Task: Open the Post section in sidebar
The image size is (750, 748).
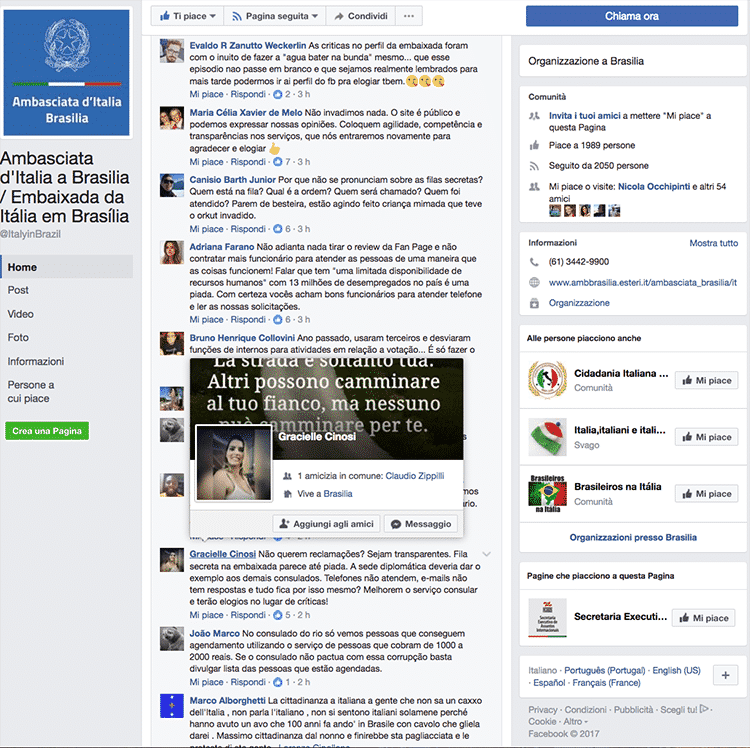Action: coord(18,290)
